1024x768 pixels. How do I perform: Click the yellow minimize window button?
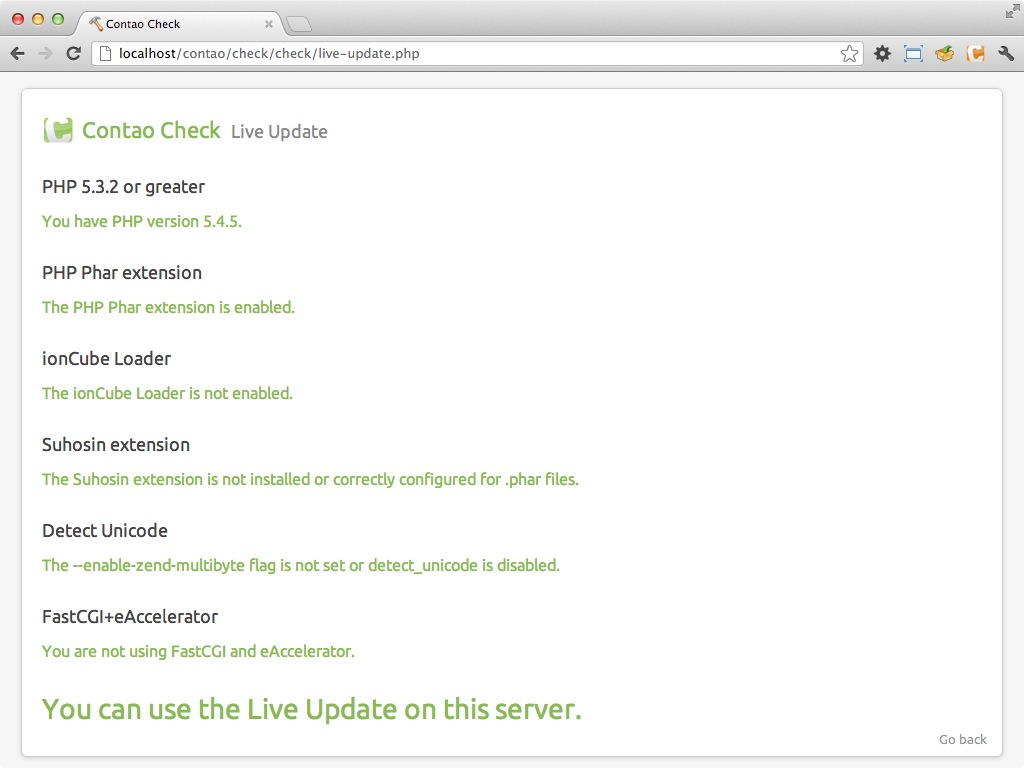tap(38, 19)
